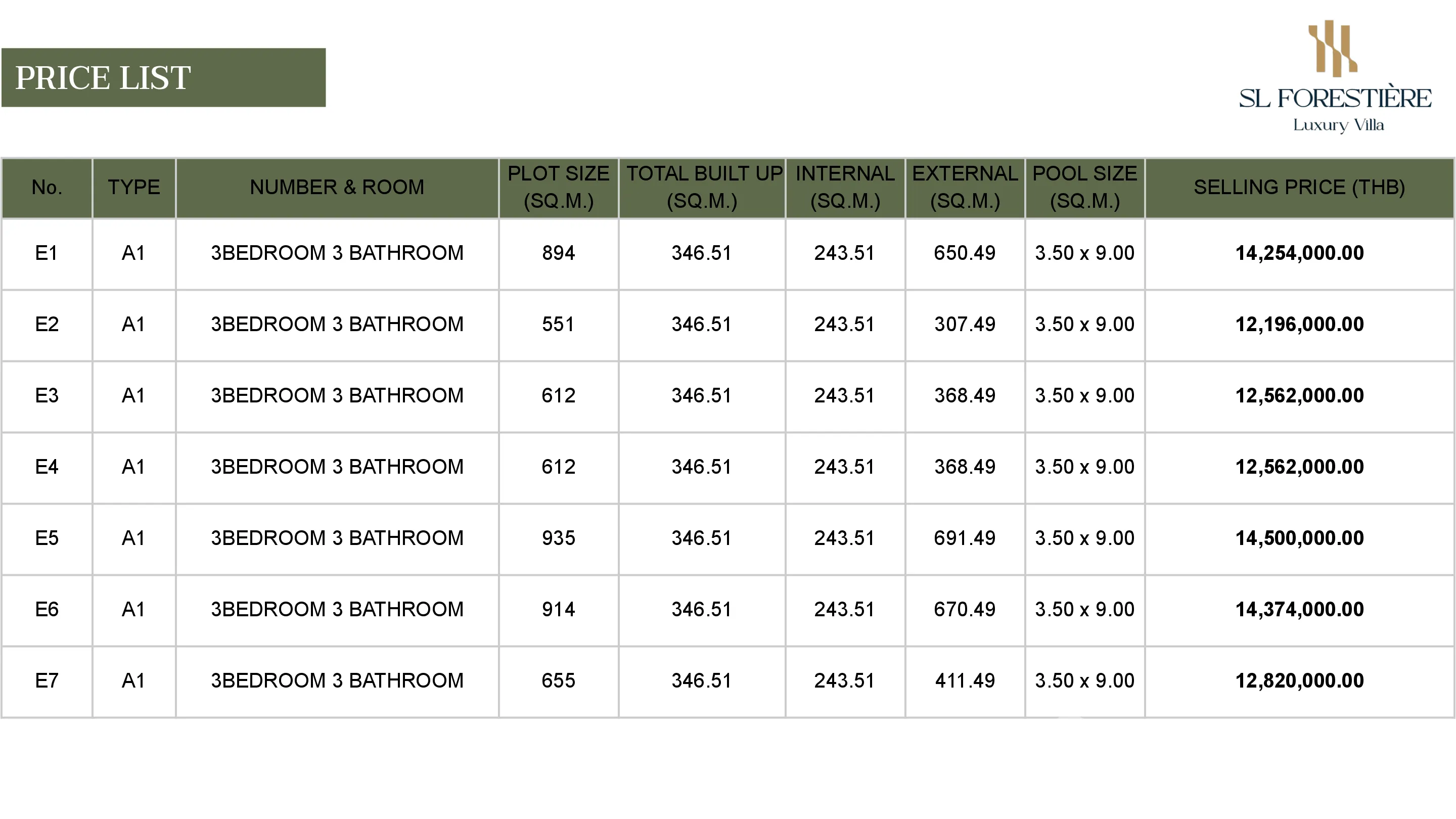The image size is (1456, 819).
Task: Select the PLOT SIZE column header
Action: [558, 187]
